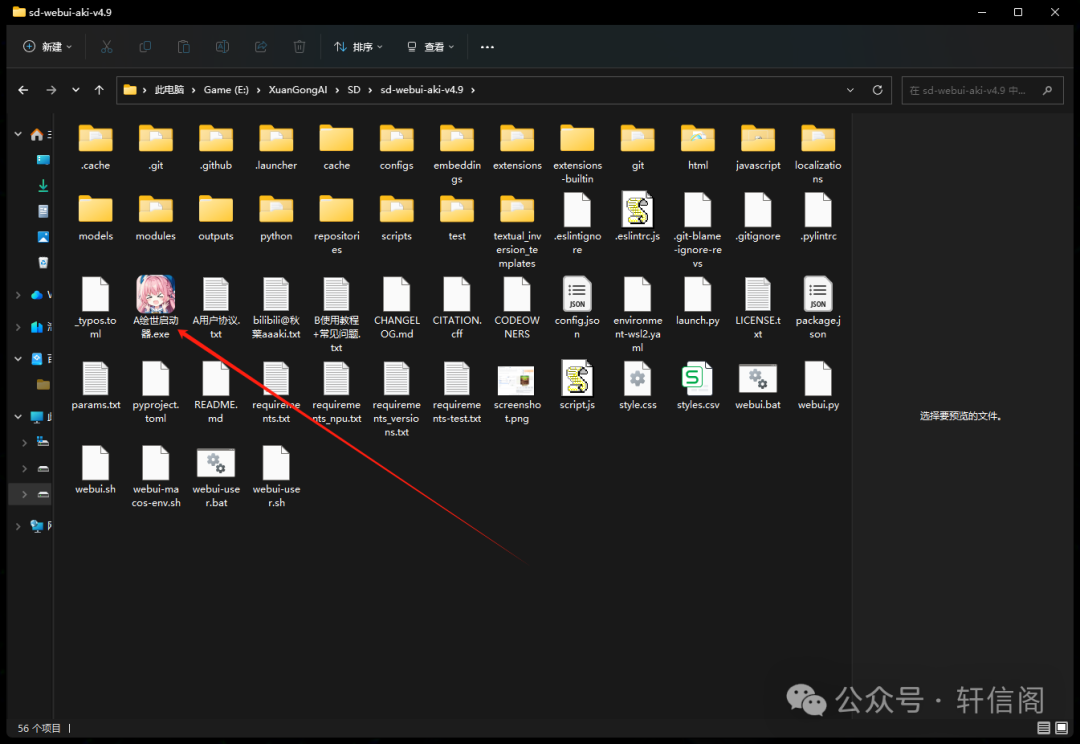Go up one folder level with the up arrow

pyautogui.click(x=99, y=90)
